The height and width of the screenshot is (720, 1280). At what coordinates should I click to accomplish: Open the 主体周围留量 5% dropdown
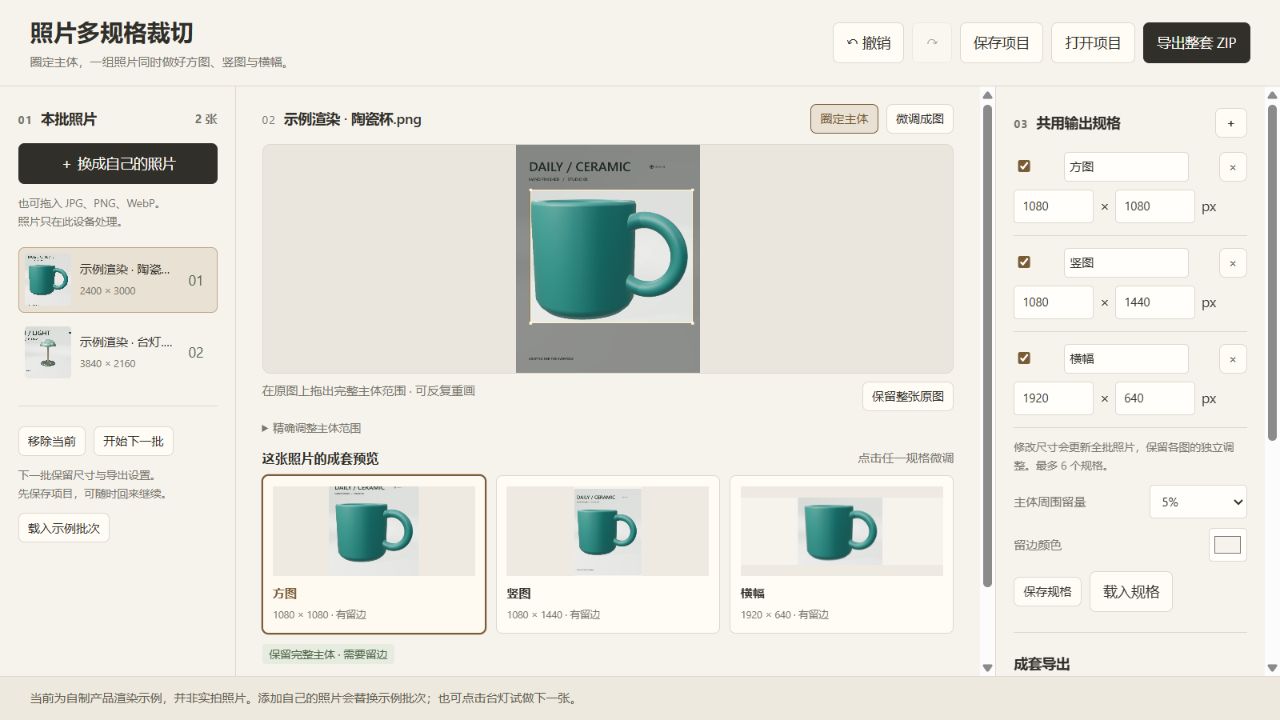pos(1198,502)
